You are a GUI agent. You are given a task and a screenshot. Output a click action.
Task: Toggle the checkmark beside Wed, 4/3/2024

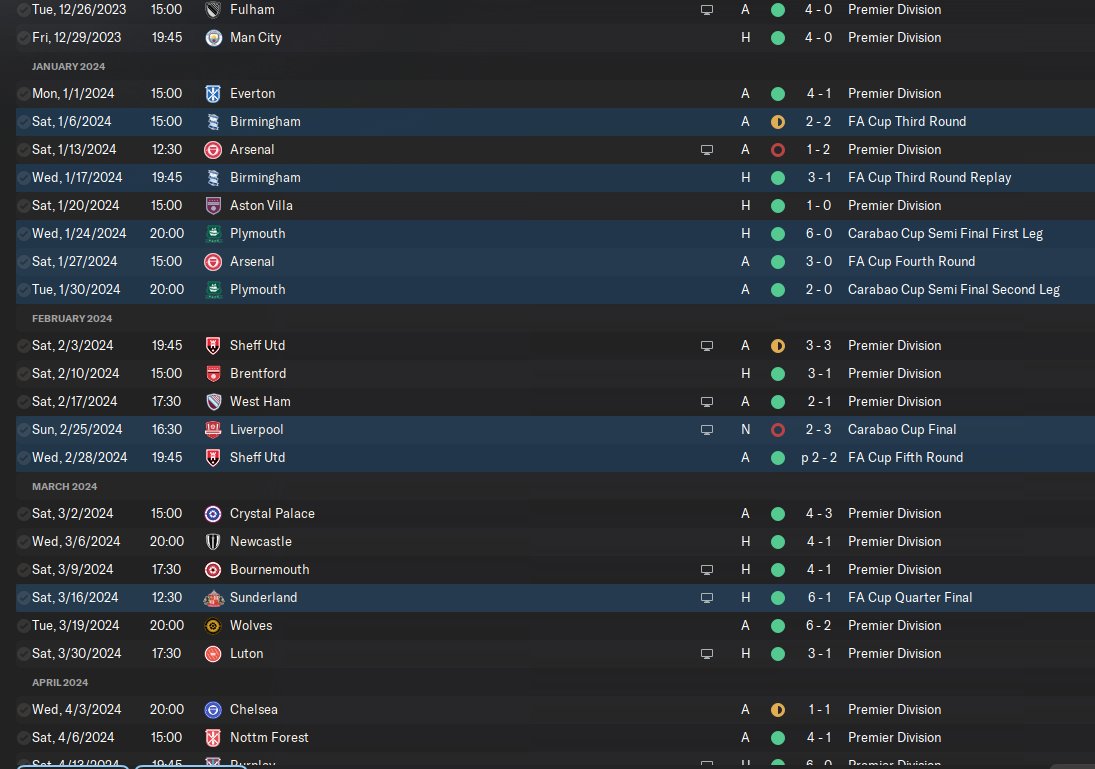23,710
